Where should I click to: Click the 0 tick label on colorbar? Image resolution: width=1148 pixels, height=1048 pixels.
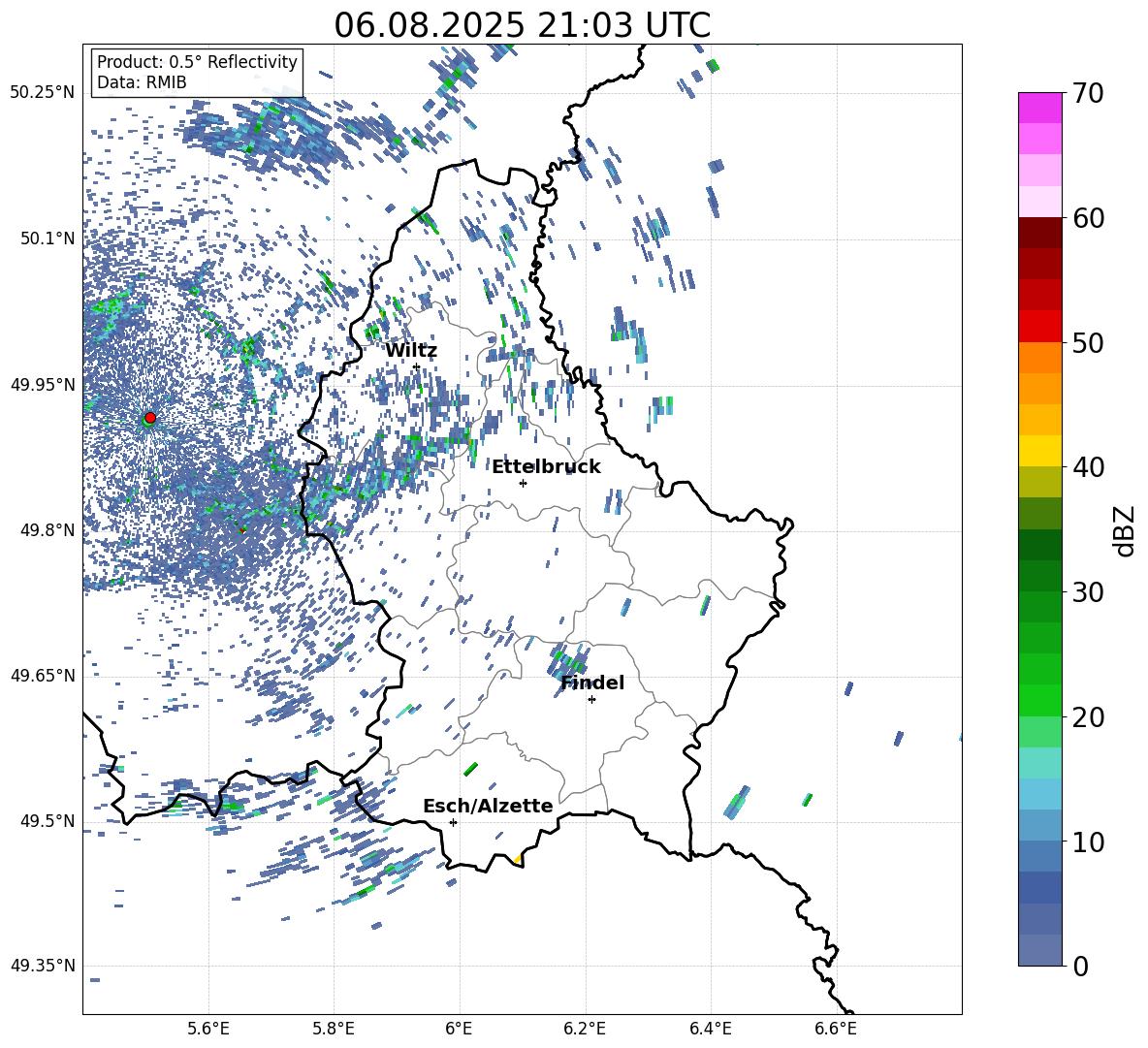[x=1080, y=966]
